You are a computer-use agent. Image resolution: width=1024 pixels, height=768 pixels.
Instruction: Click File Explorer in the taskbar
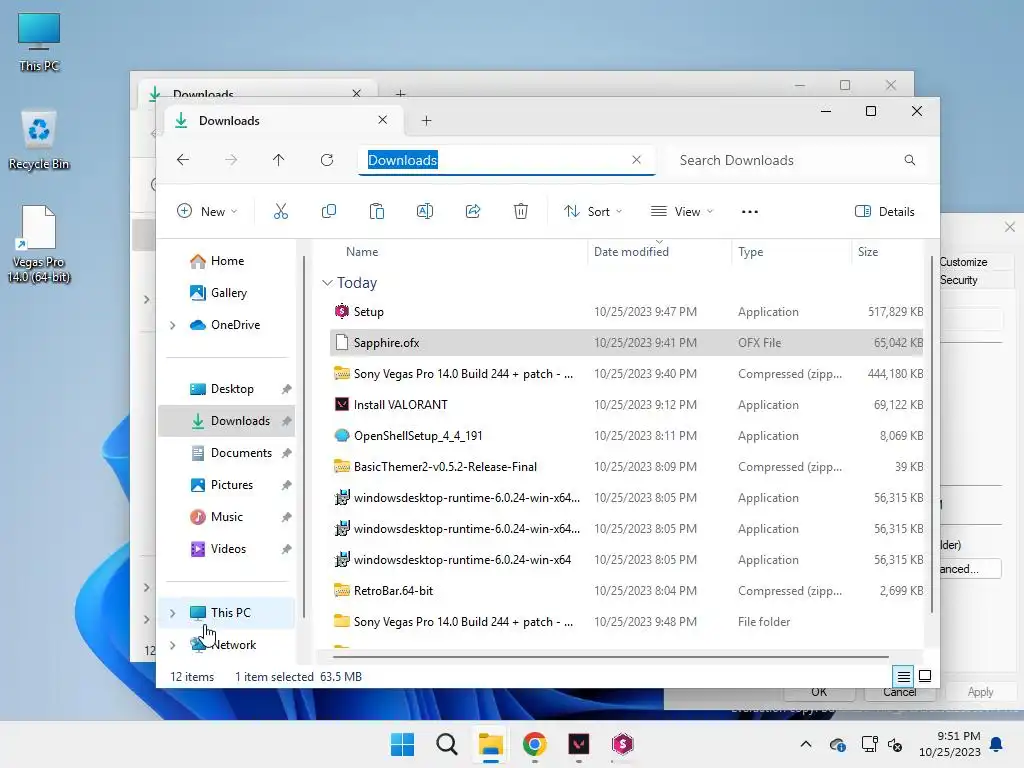click(x=490, y=744)
